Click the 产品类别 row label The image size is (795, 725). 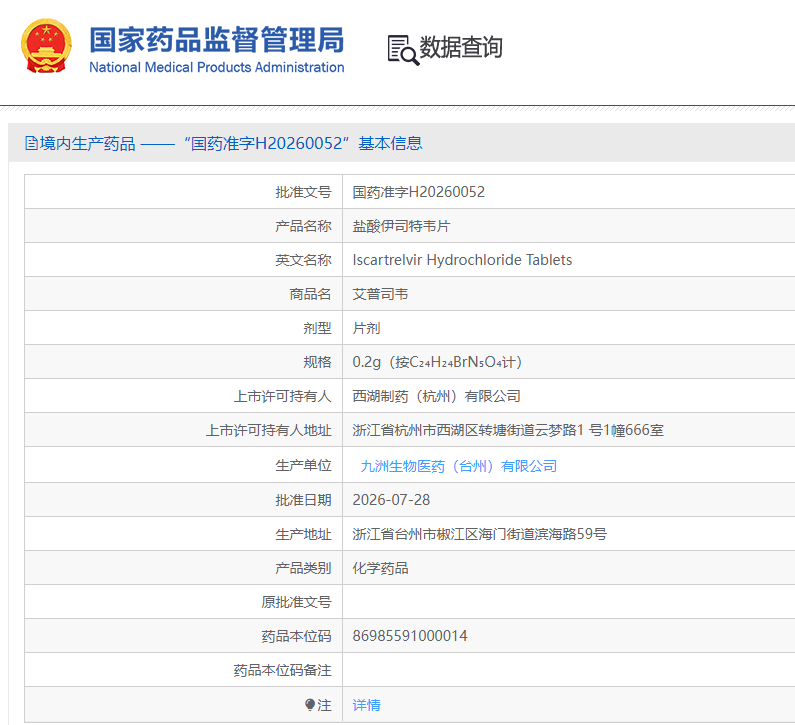click(303, 568)
